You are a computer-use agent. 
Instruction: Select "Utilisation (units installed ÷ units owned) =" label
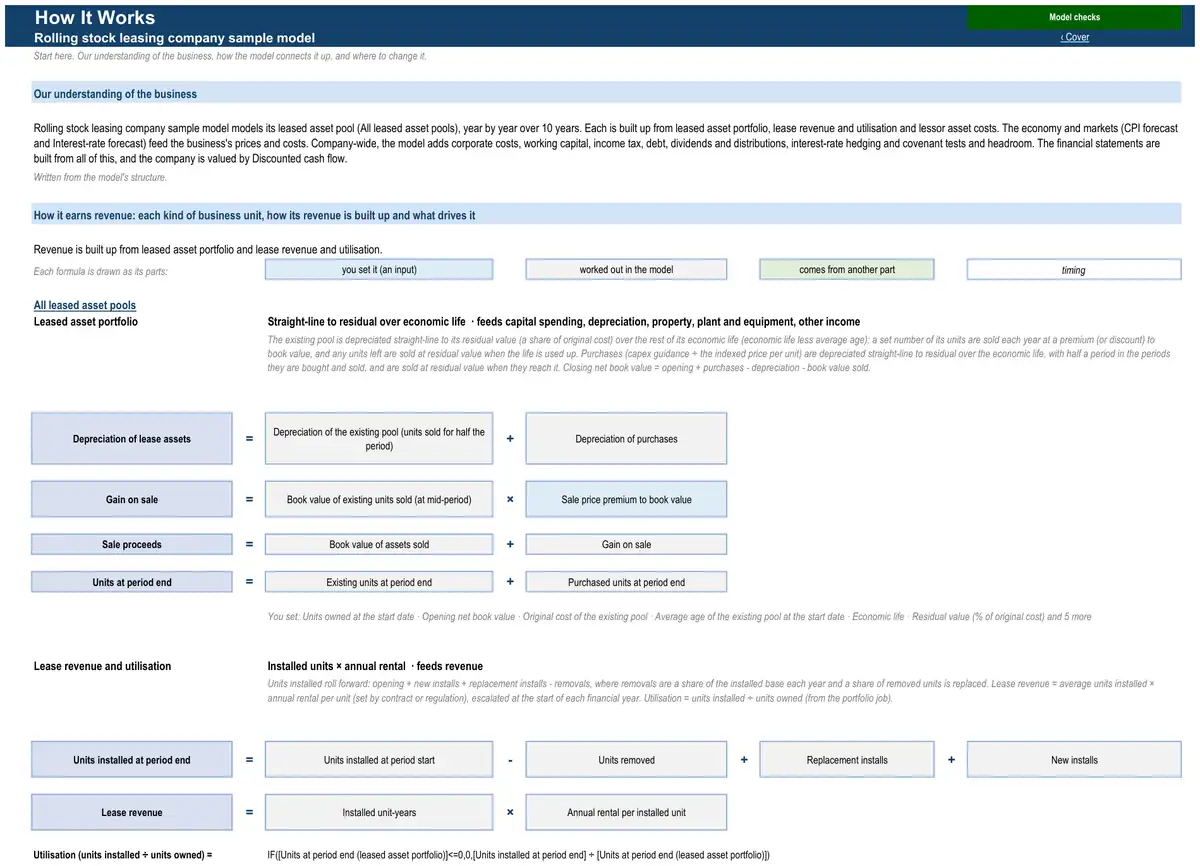123,855
